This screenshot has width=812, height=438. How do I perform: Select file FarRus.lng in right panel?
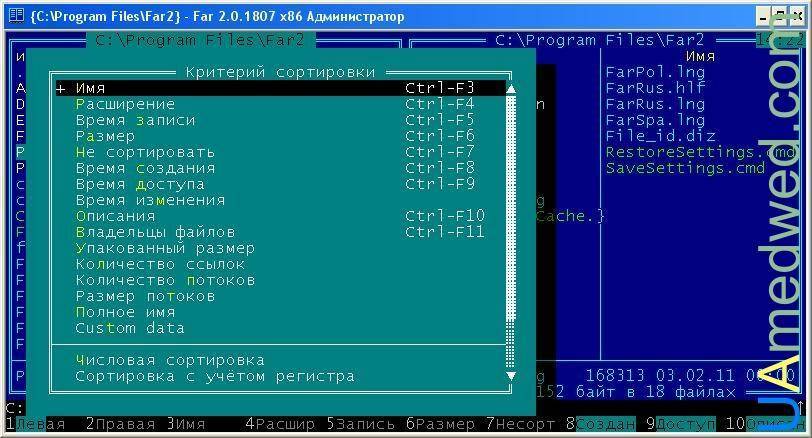[x=655, y=104]
